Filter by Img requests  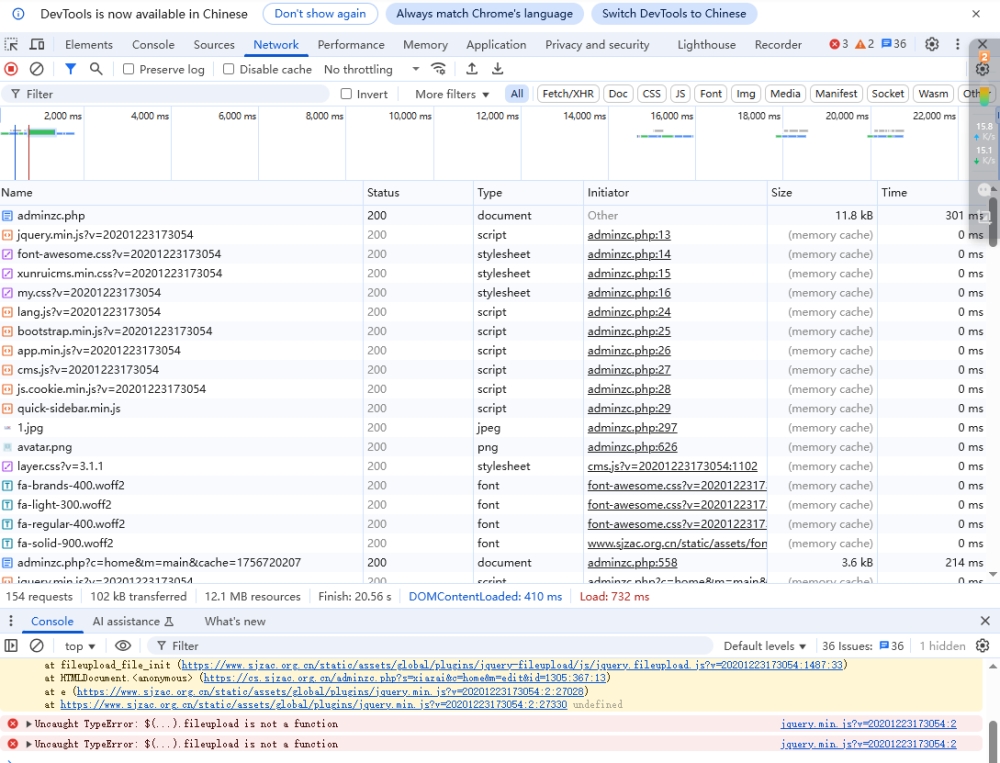pos(746,94)
